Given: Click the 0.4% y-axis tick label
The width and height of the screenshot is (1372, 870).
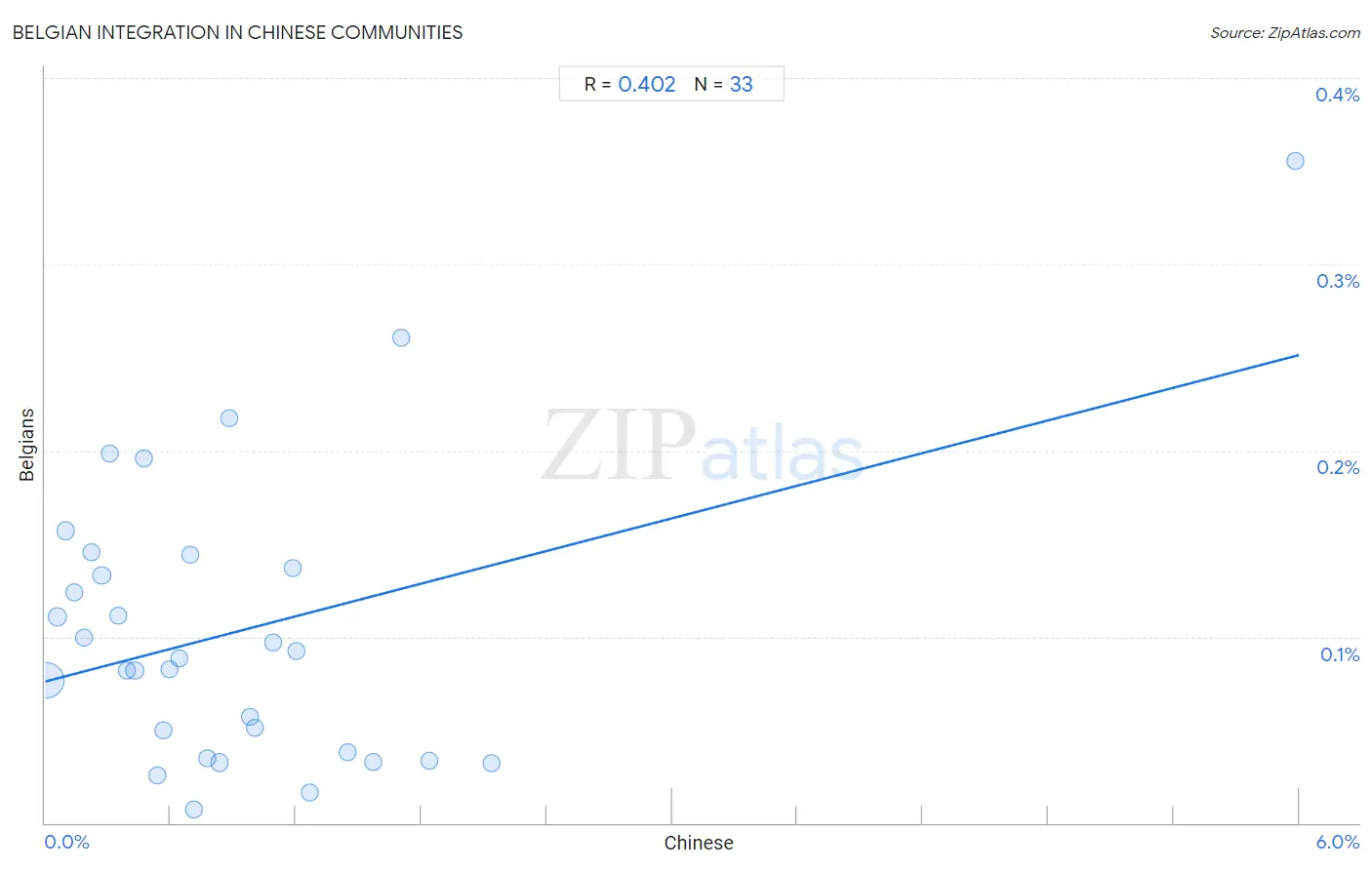Looking at the screenshot, I should (1337, 95).
